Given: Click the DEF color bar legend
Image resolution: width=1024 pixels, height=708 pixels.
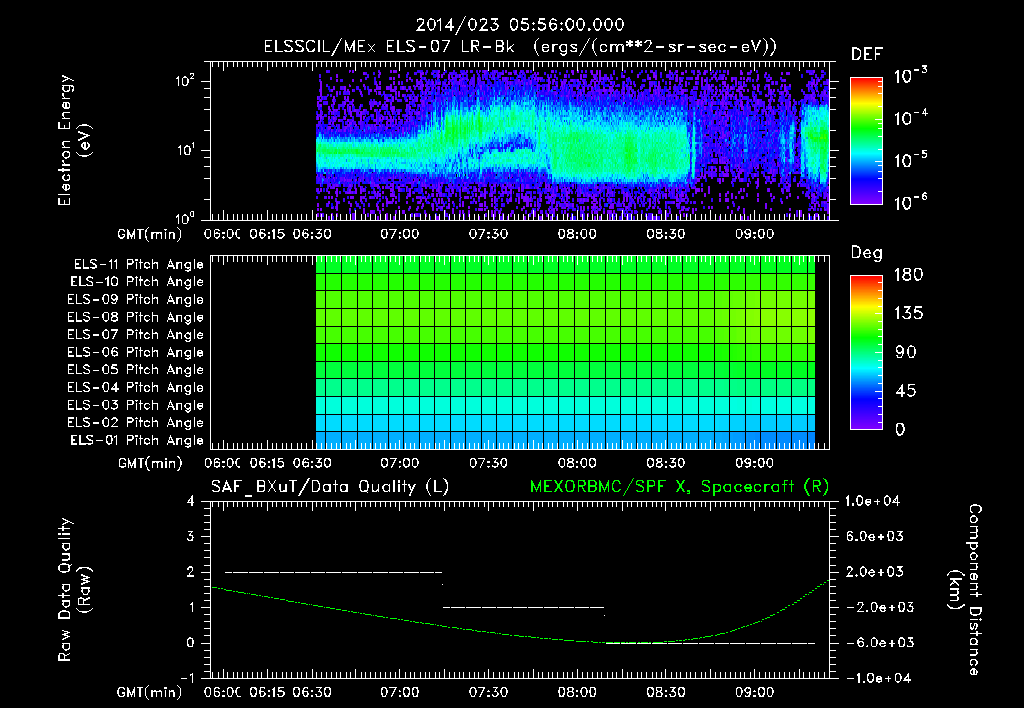Looking at the screenshot, I should (867, 141).
